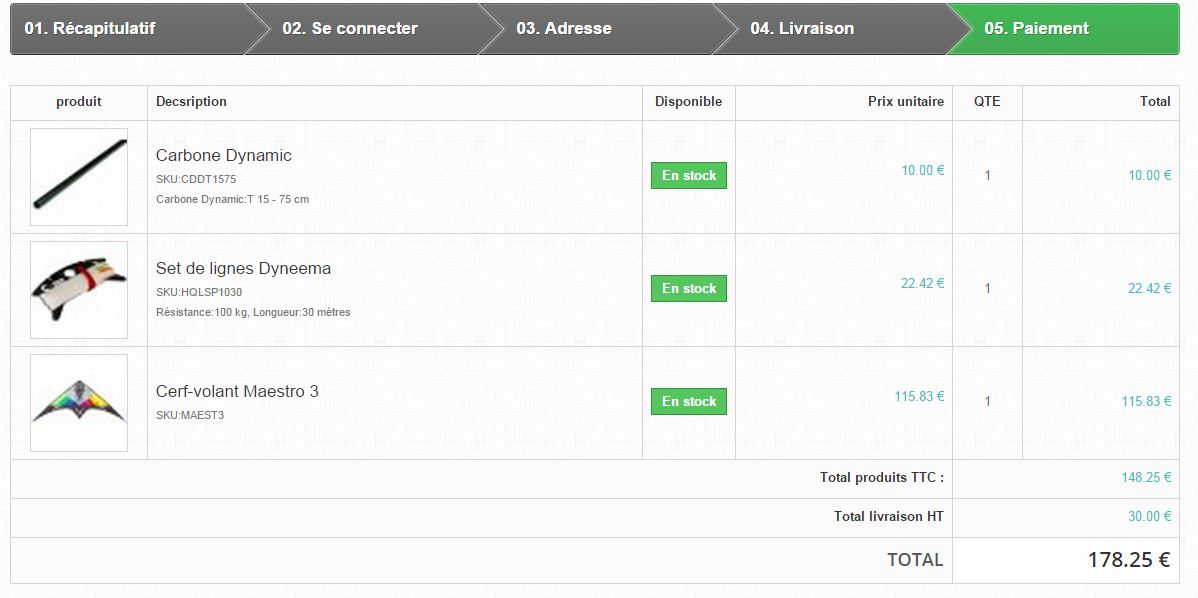Open the Cerf-volant Maestro 3 link

coord(237,391)
